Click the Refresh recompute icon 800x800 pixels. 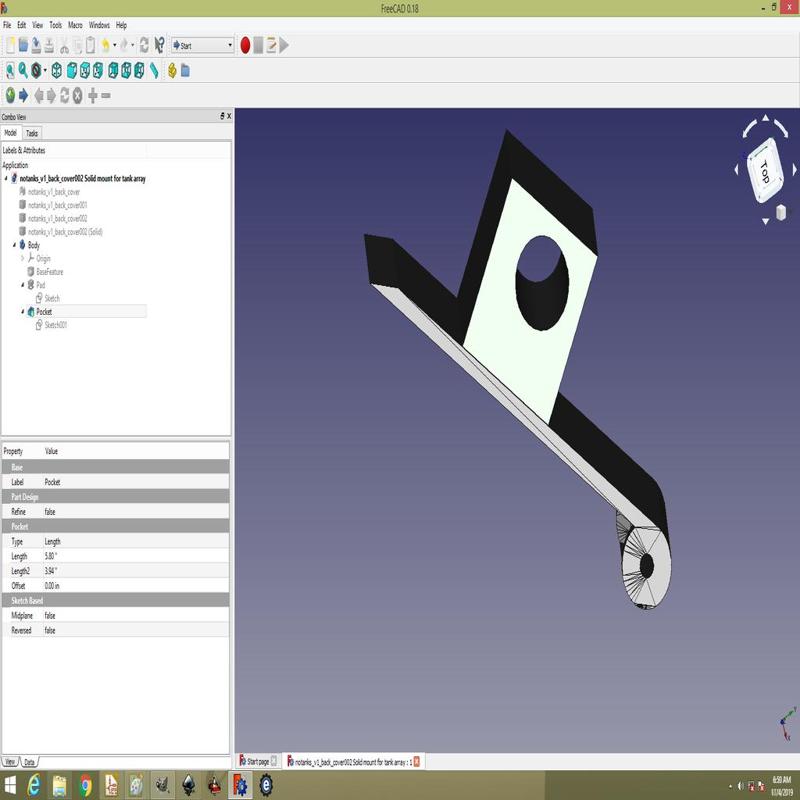(x=144, y=45)
